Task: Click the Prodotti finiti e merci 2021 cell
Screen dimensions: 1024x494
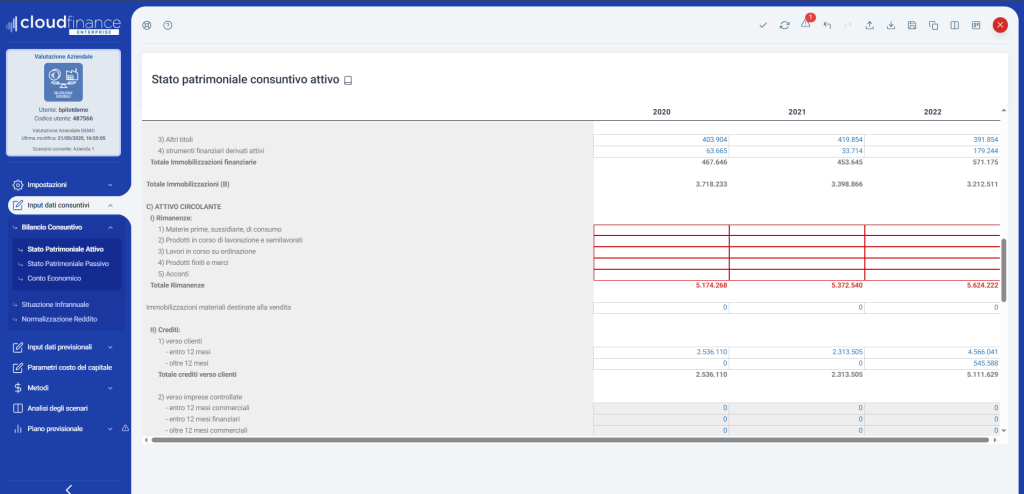Action: pyautogui.click(x=797, y=263)
